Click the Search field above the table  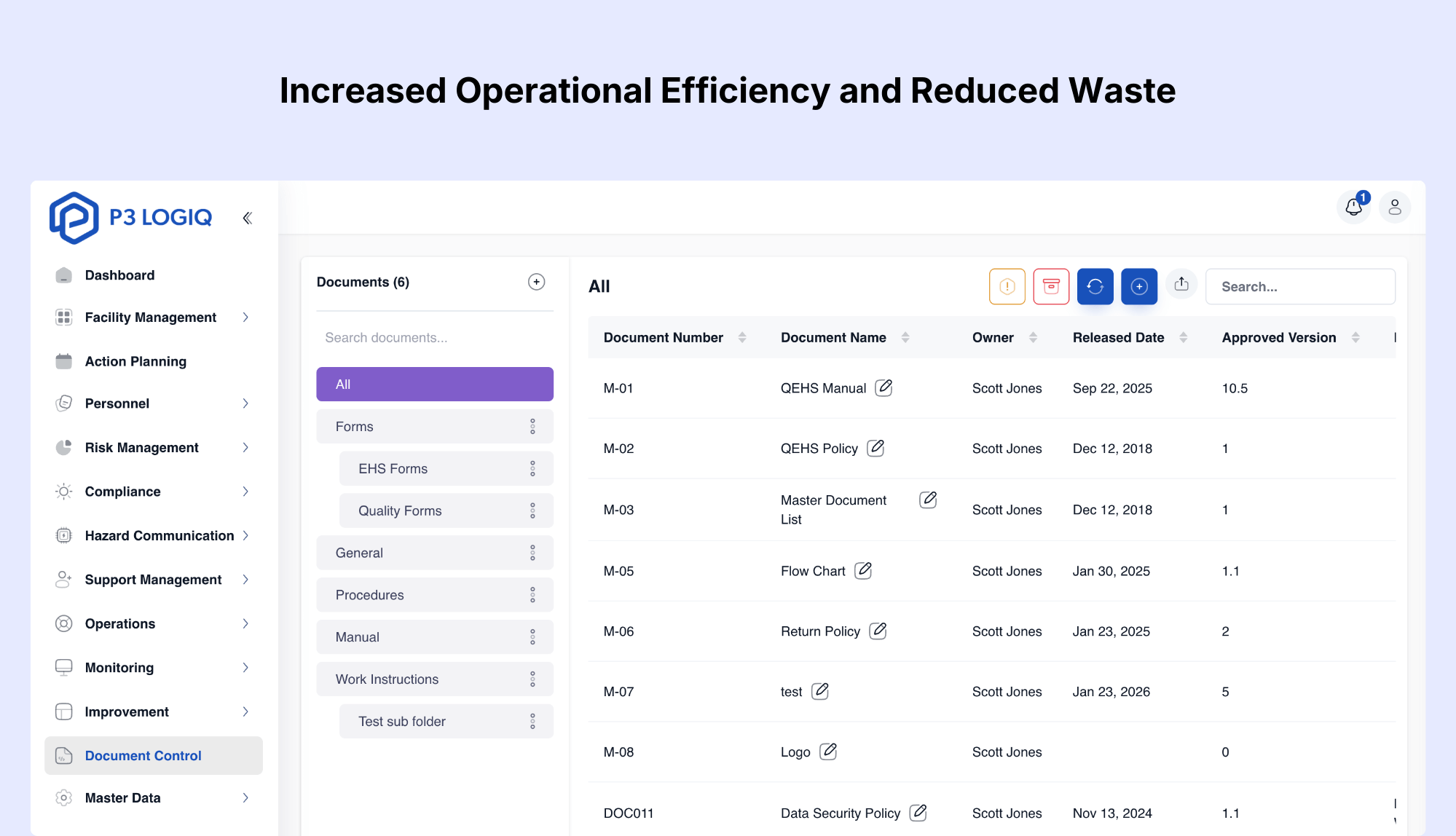pyautogui.click(x=1300, y=286)
